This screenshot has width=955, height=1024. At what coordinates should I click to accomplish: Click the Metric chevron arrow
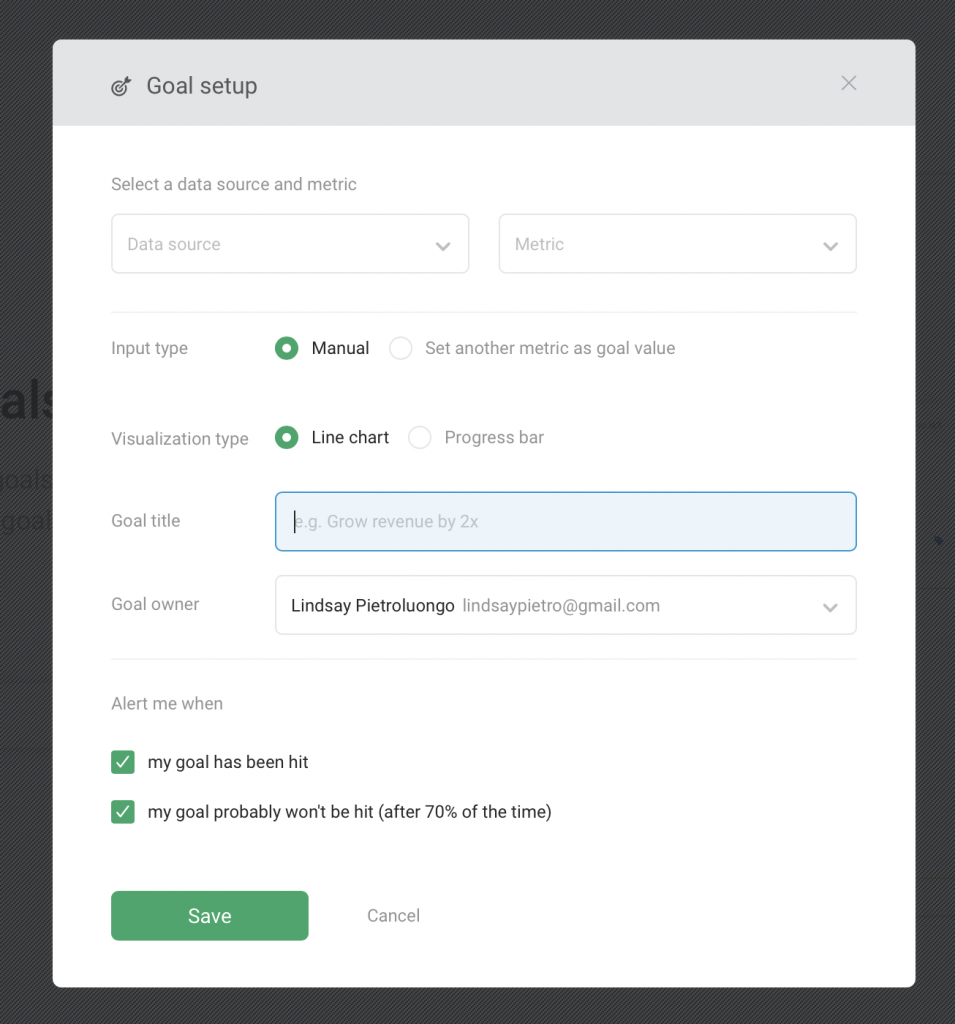[830, 246]
